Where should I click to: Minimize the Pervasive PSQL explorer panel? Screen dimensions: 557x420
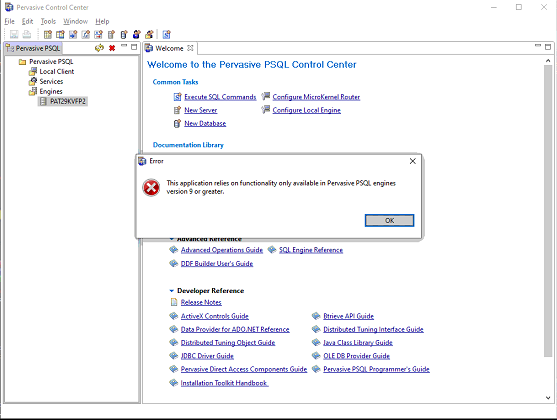click(124, 46)
